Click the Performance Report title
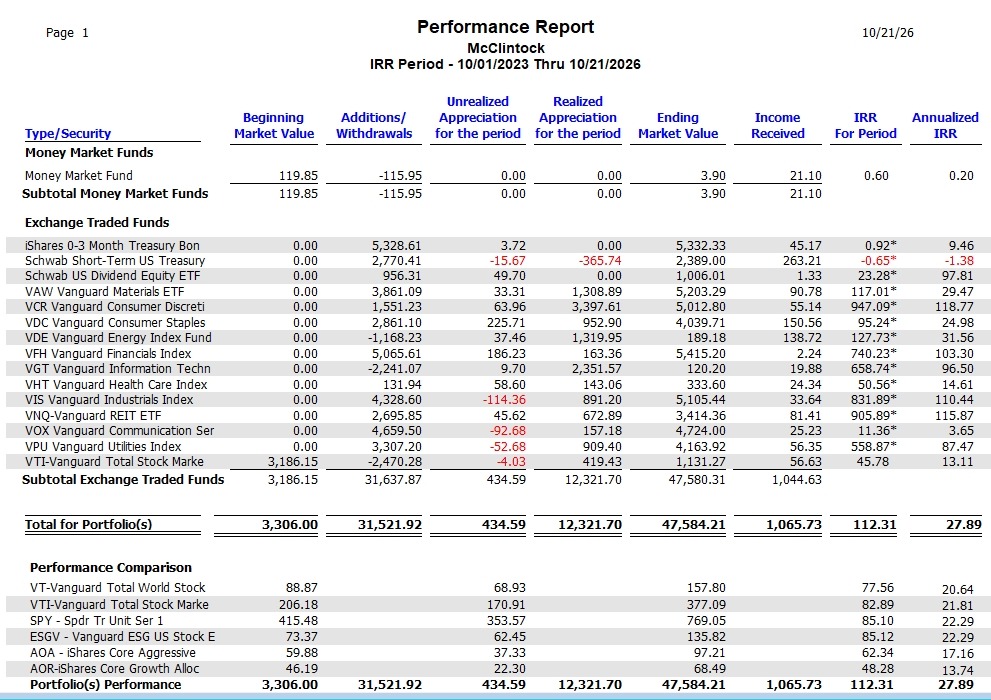 506,27
